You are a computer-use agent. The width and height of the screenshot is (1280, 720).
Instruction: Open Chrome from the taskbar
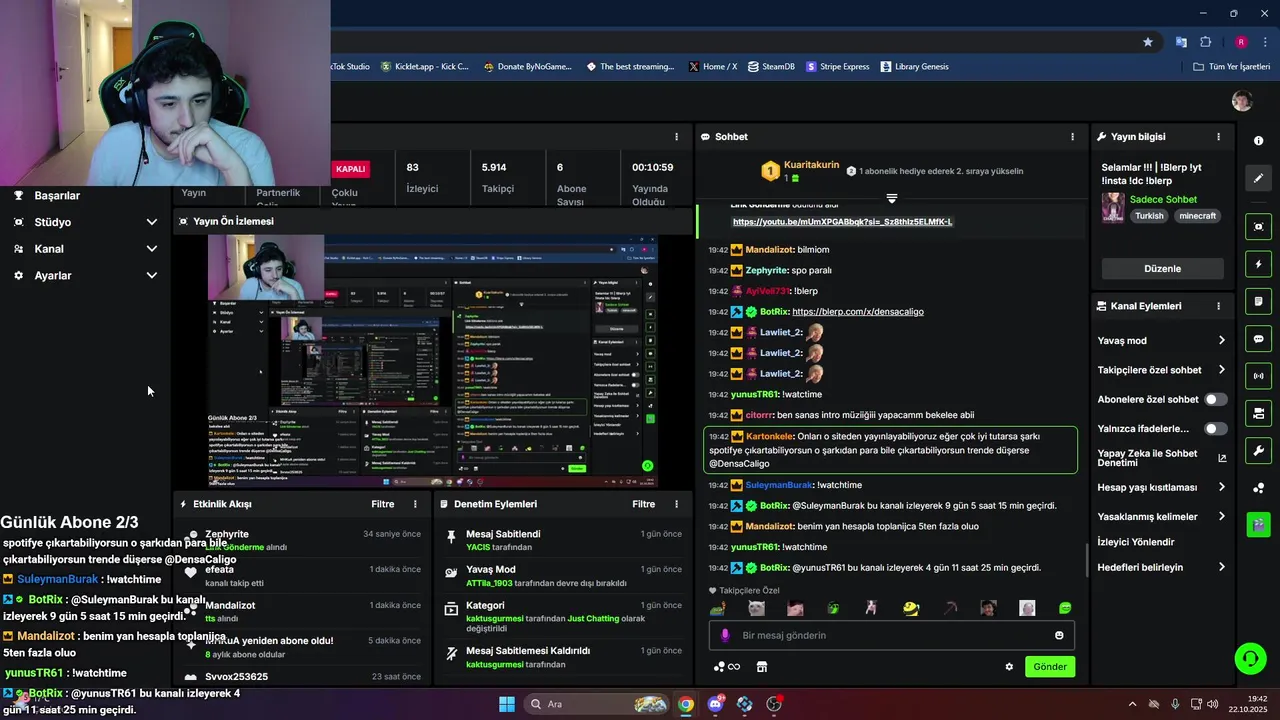685,704
